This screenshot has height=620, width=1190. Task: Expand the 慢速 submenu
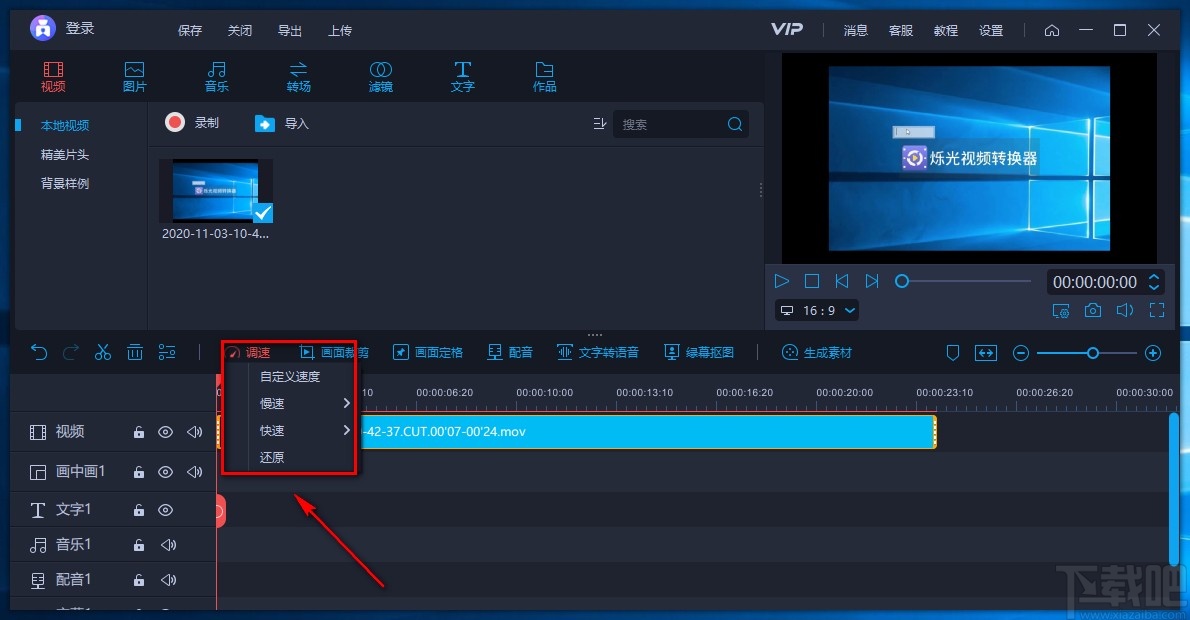pyautogui.click(x=302, y=404)
